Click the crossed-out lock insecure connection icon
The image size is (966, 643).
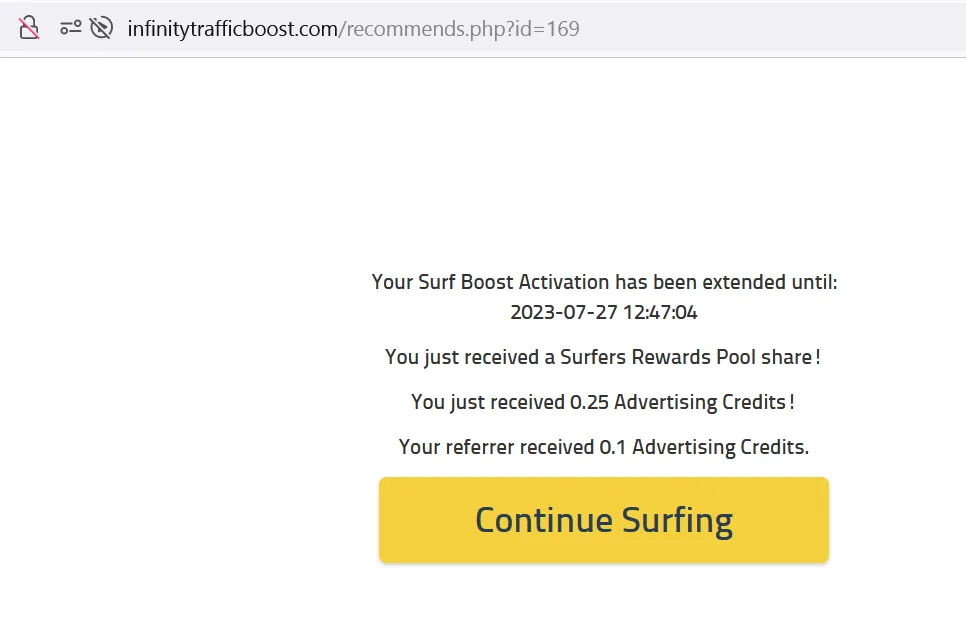click(29, 28)
